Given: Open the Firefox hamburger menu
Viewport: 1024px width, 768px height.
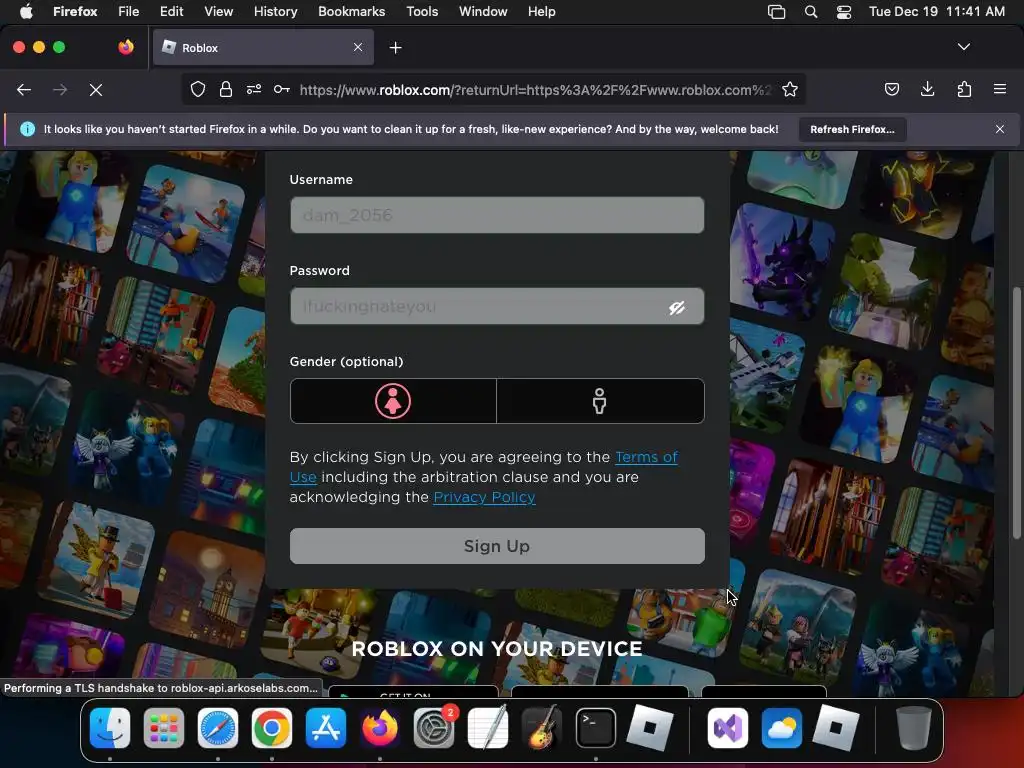Looking at the screenshot, I should coord(1000,89).
